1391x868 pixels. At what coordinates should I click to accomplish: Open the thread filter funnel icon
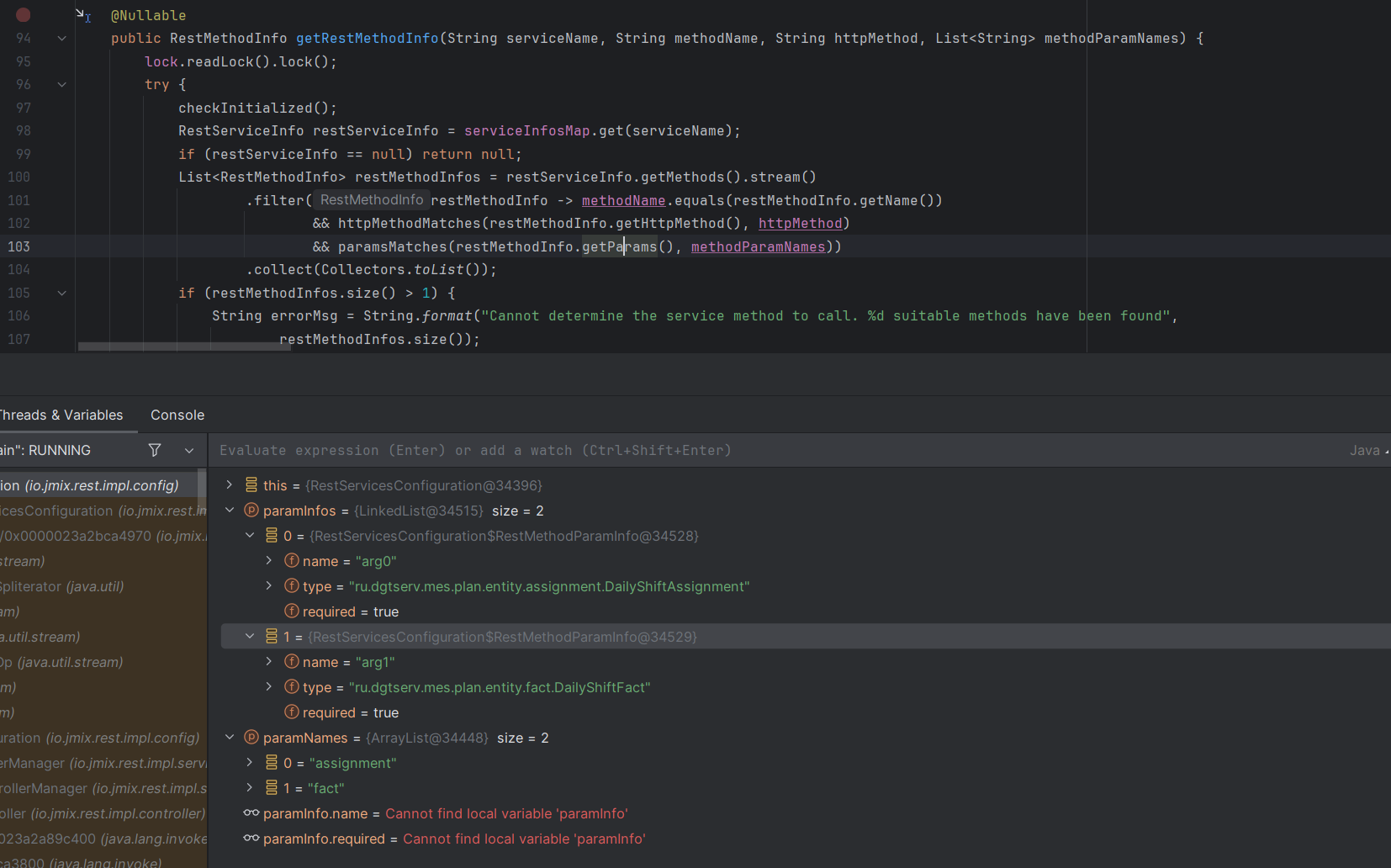(x=155, y=450)
